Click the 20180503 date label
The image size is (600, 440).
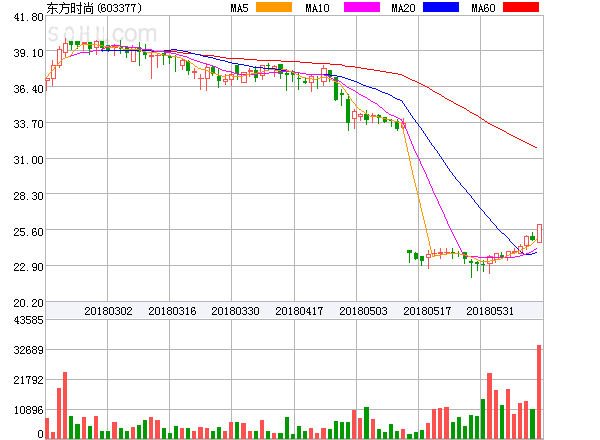363,311
